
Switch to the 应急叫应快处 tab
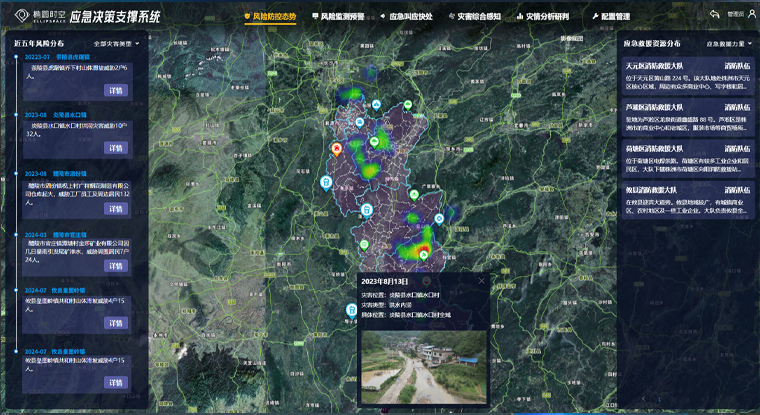(x=407, y=17)
